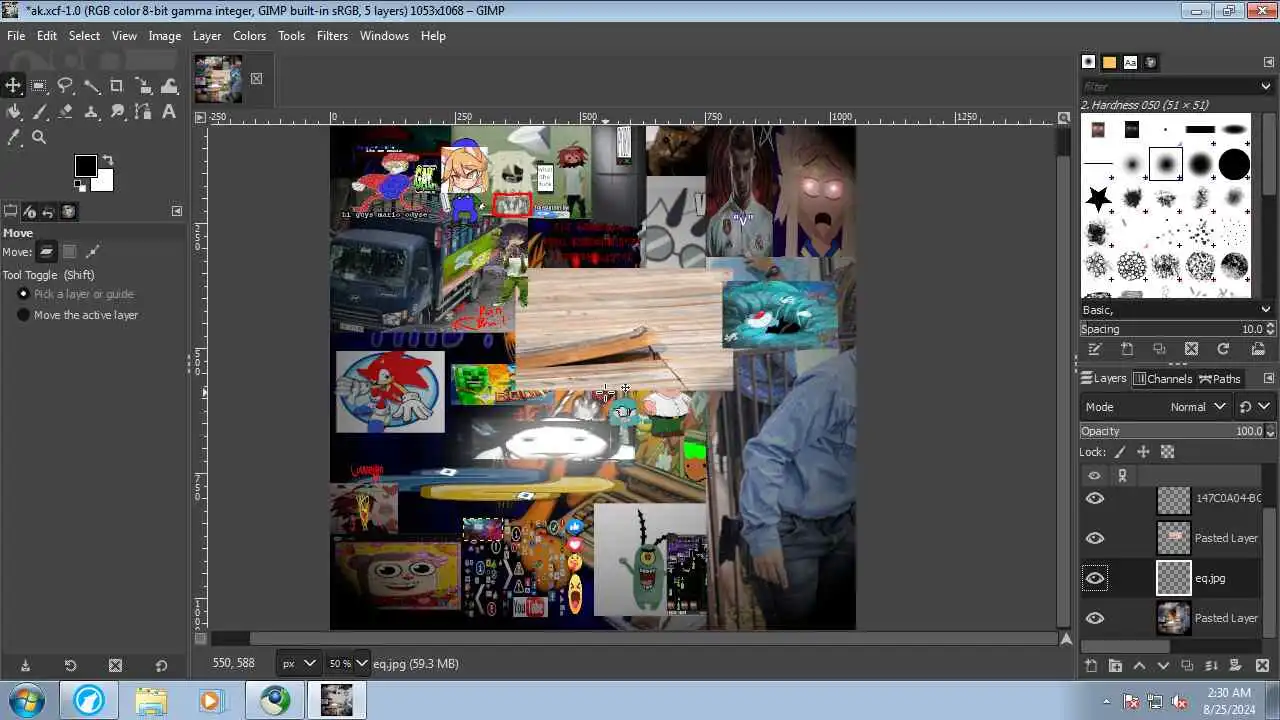1280x720 pixels.
Task: Set Move mode to layer
Action: tap(47, 251)
